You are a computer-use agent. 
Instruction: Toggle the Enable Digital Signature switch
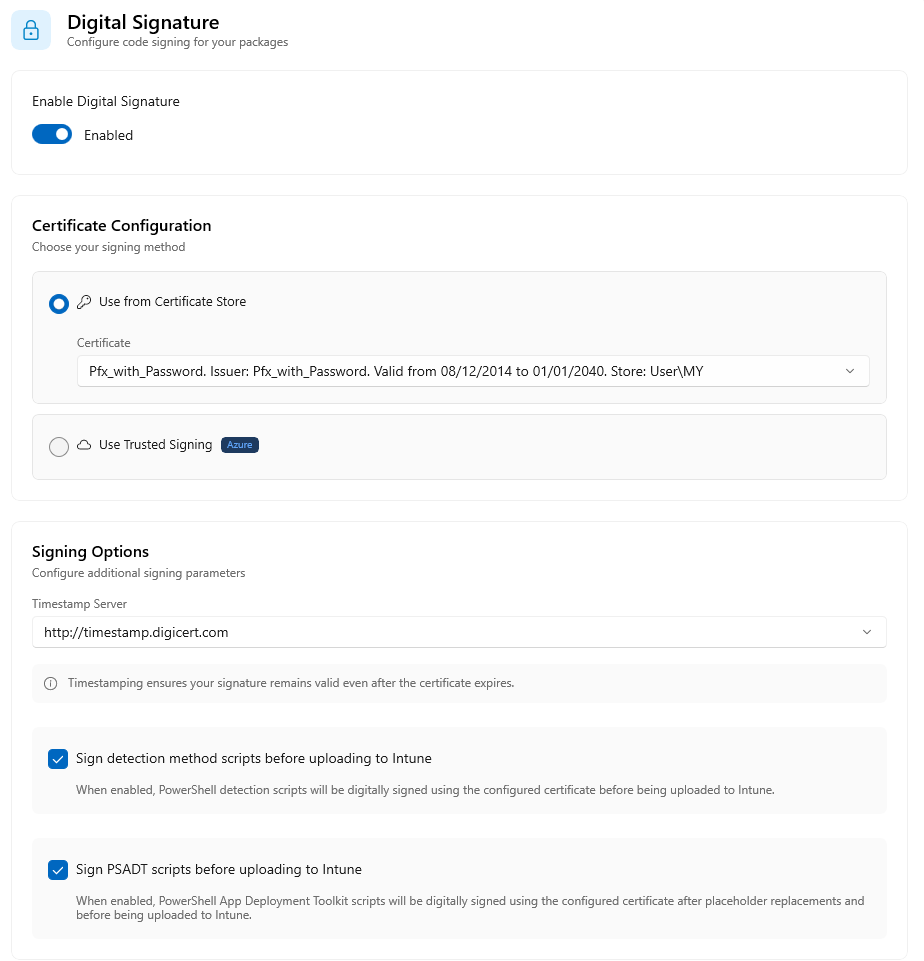point(52,134)
